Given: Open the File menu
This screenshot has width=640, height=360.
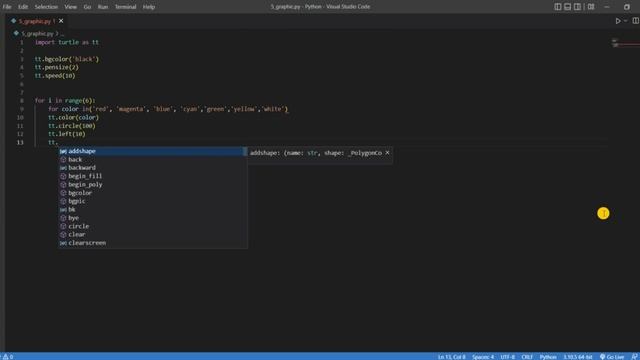Looking at the screenshot, I should [7, 7].
